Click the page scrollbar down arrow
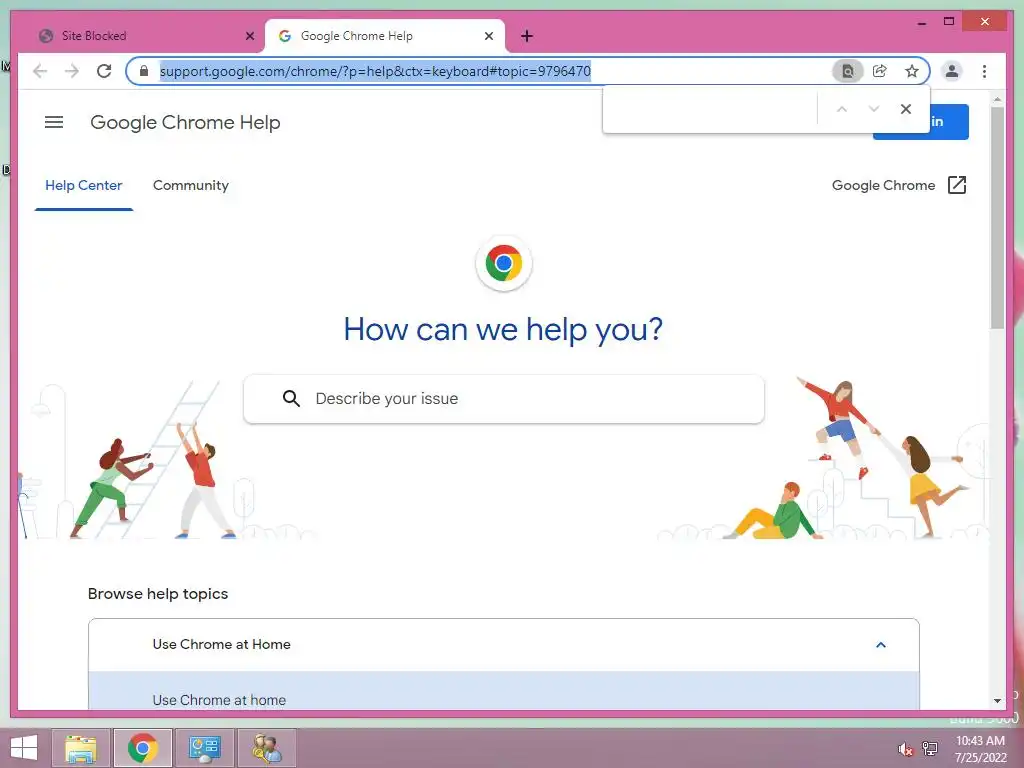Screen dimensions: 1024x768 click(x=997, y=701)
